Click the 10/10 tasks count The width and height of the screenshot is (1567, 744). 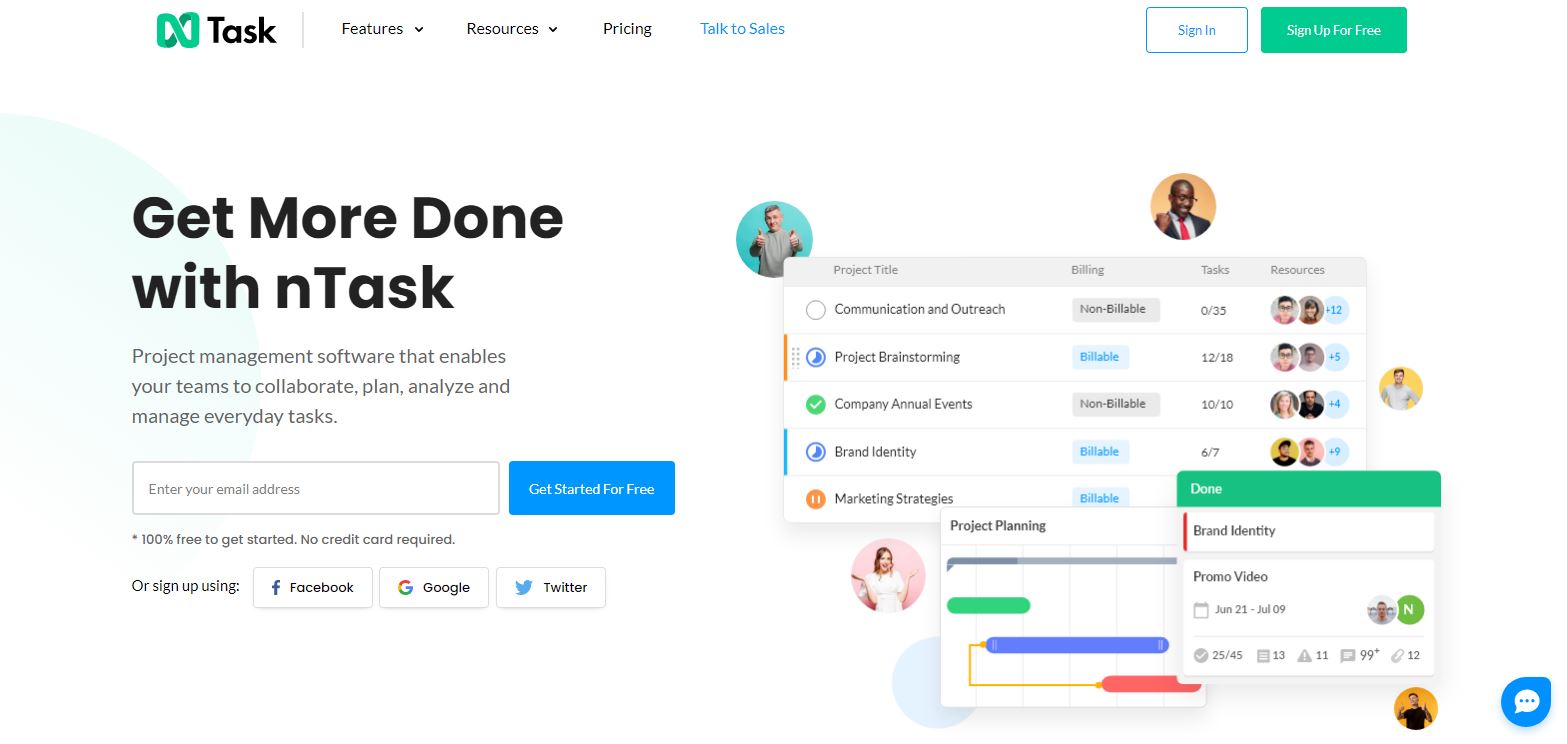(x=1217, y=404)
